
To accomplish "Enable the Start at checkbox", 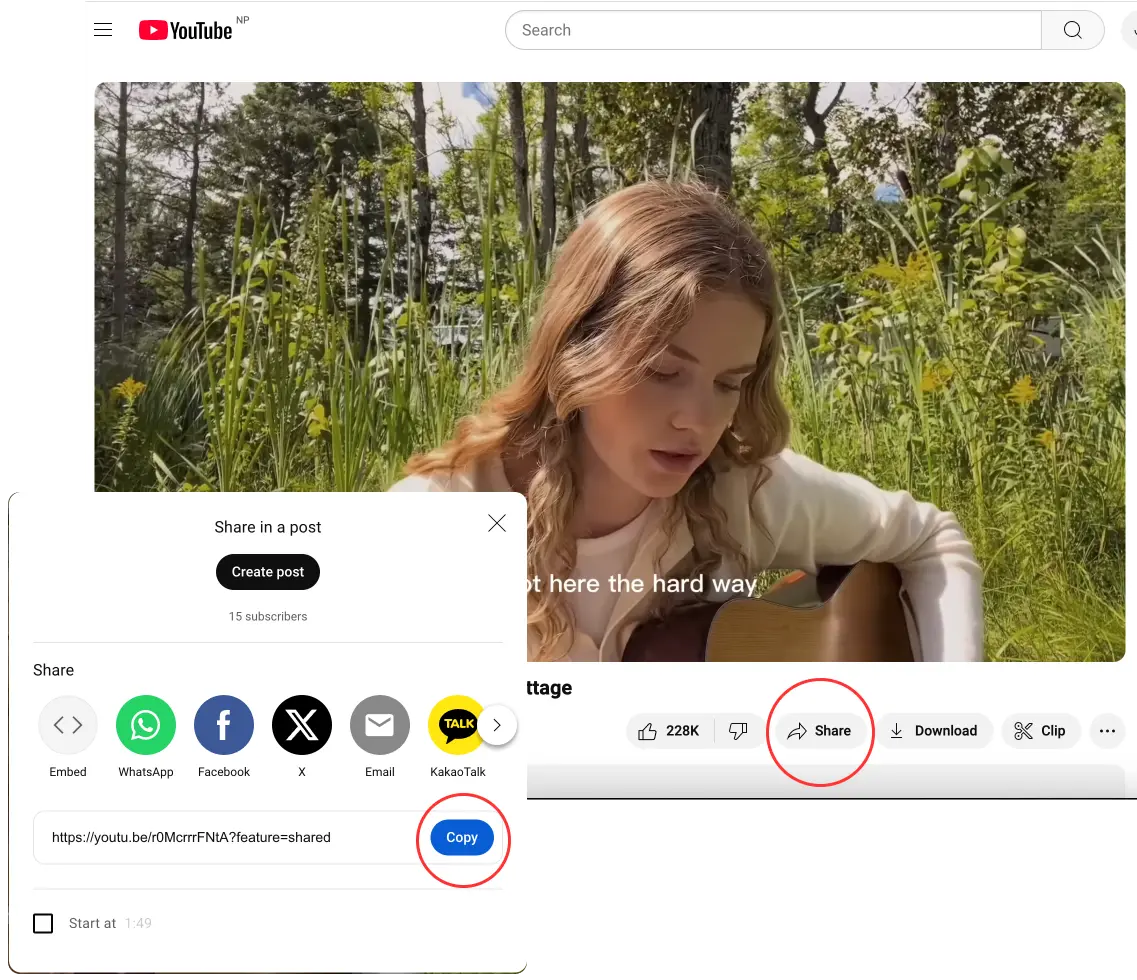I will pyautogui.click(x=43, y=923).
